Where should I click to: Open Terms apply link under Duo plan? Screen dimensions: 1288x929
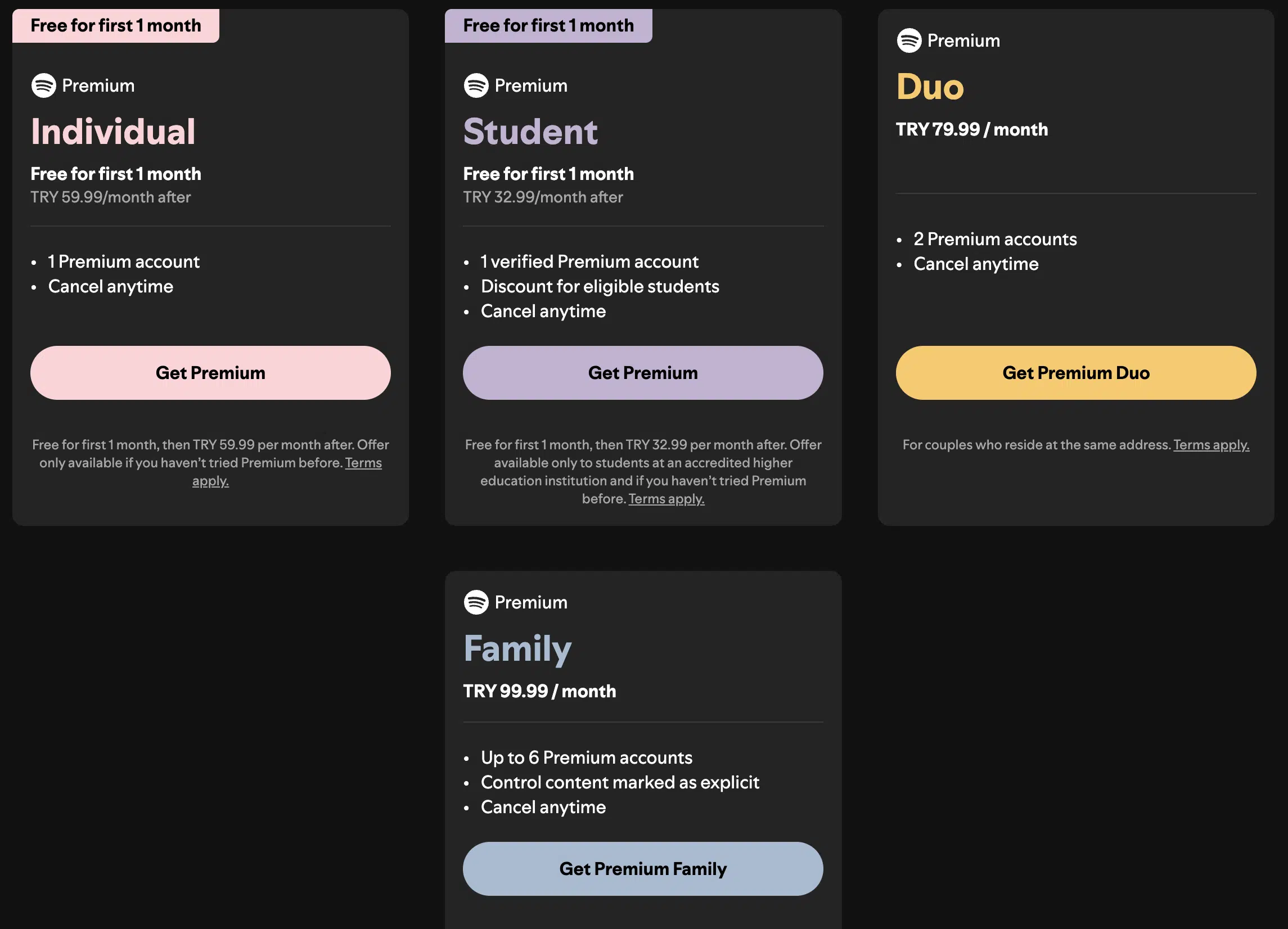pos(1212,445)
